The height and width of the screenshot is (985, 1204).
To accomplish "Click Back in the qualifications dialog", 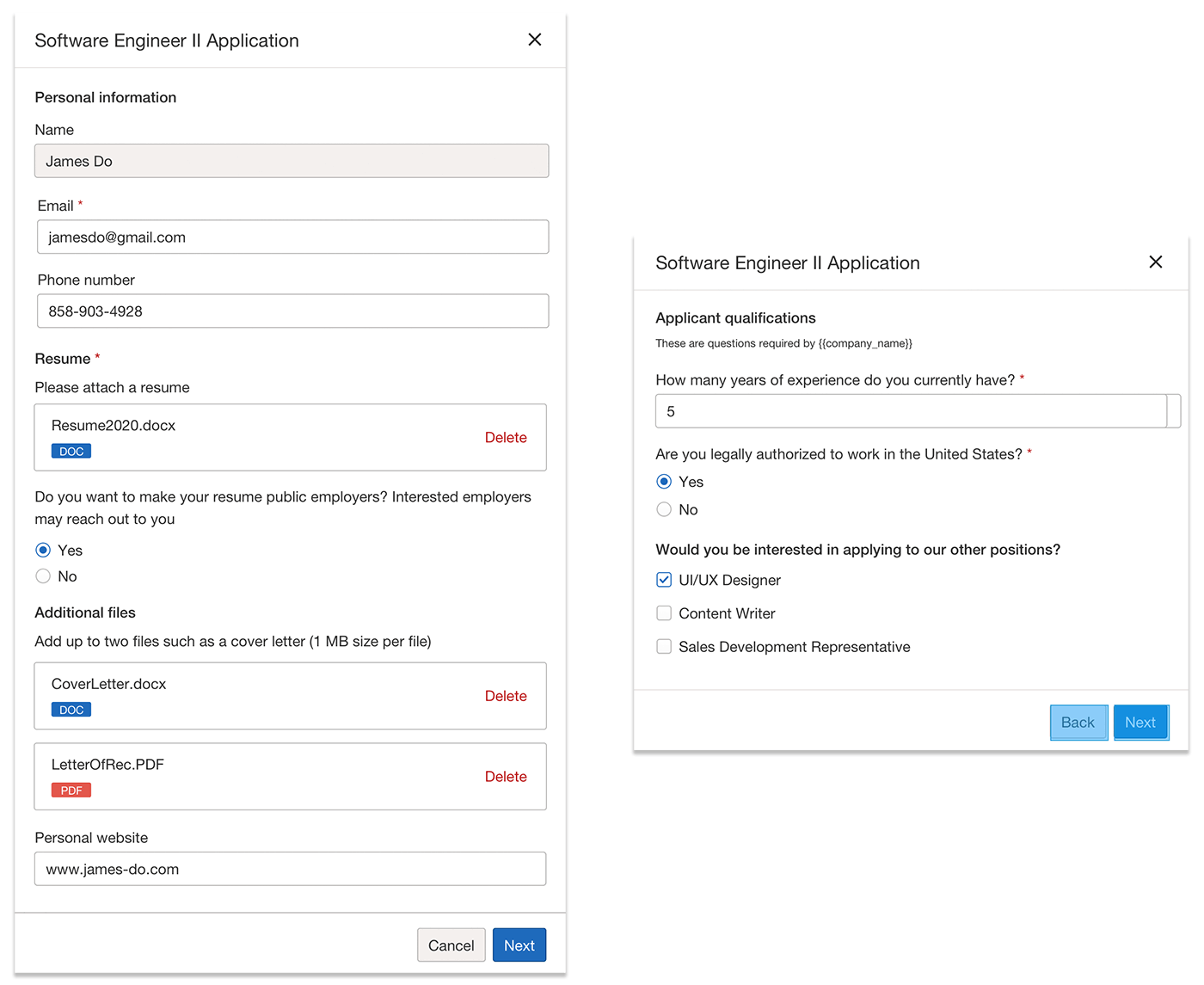I will (x=1078, y=723).
